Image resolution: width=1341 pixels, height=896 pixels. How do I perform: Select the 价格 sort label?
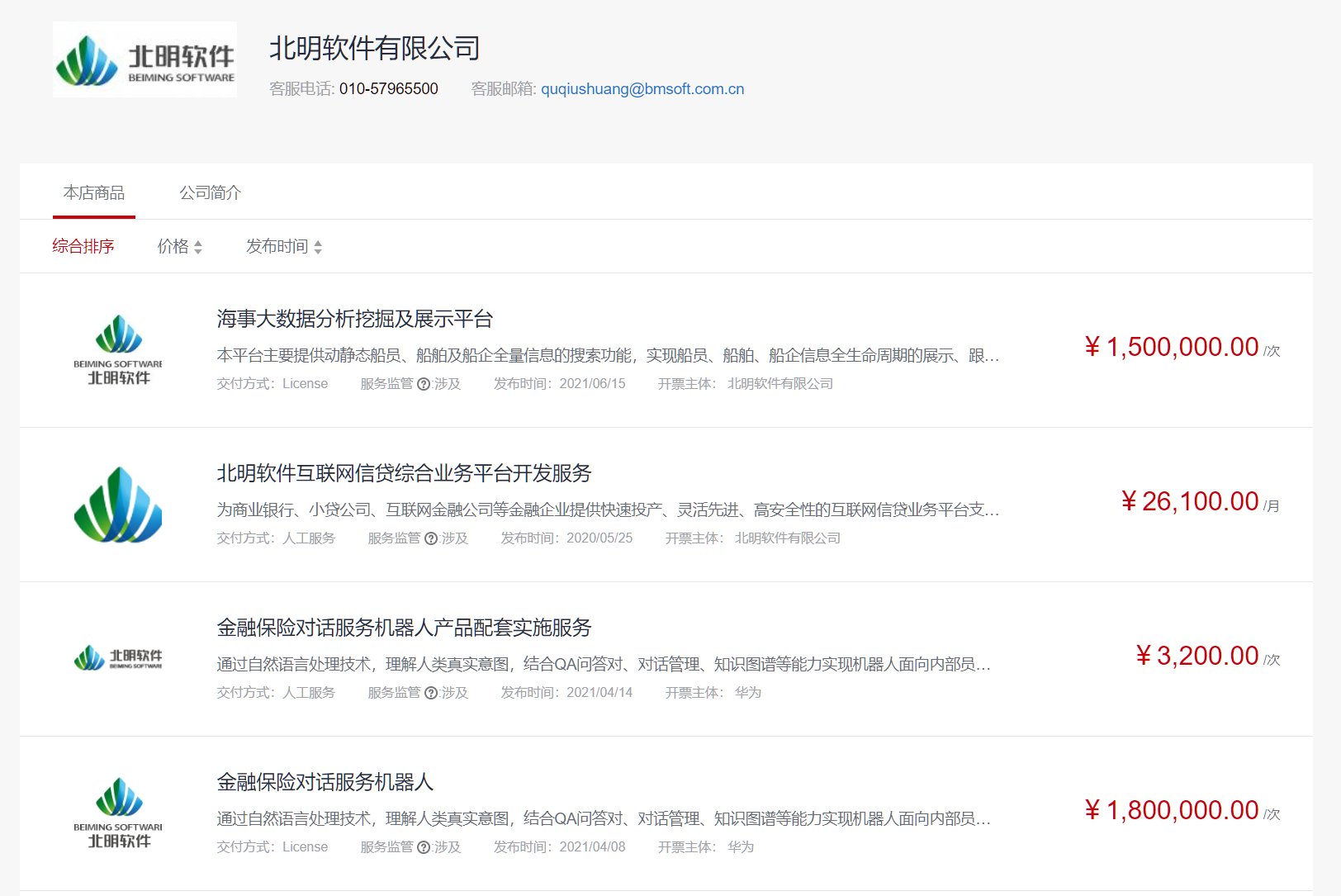pos(173,246)
